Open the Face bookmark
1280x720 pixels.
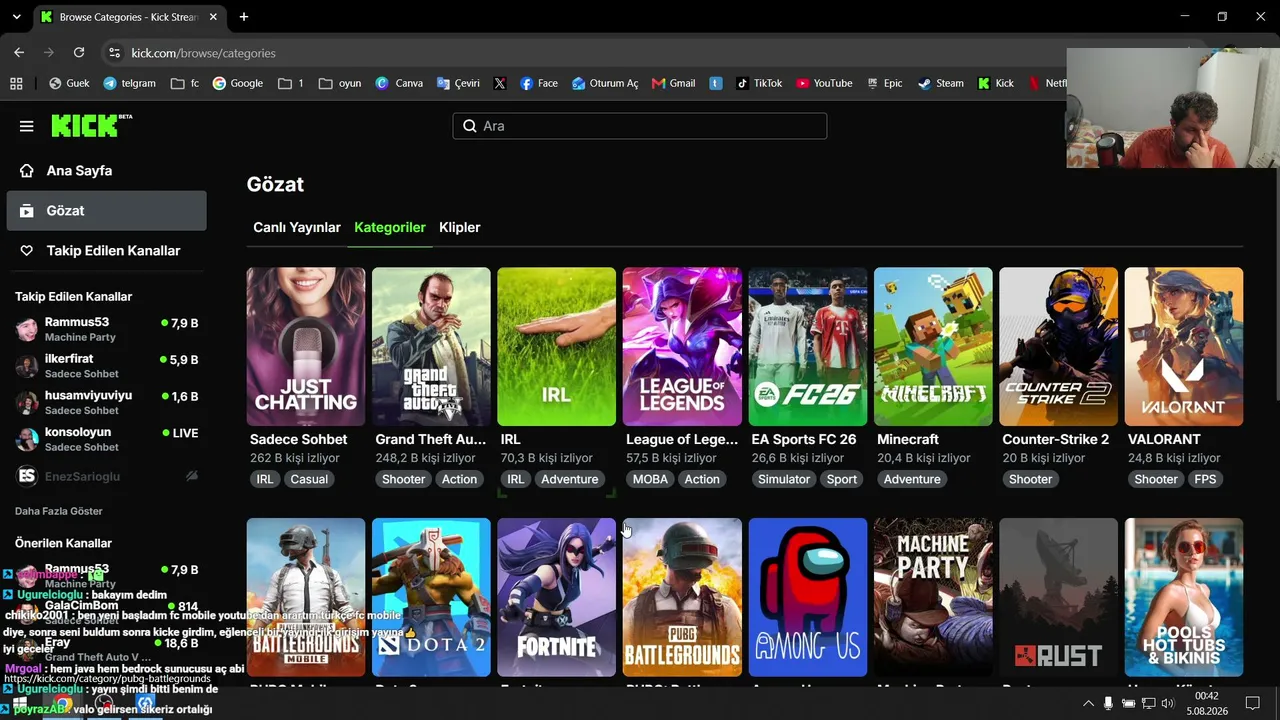click(539, 83)
